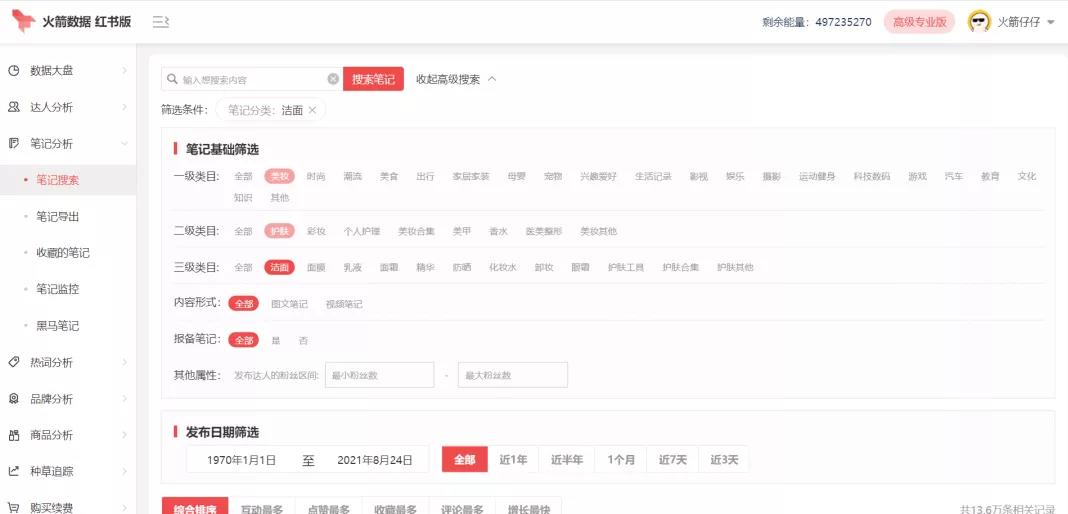Click the 商品分析 icon

click(14, 435)
